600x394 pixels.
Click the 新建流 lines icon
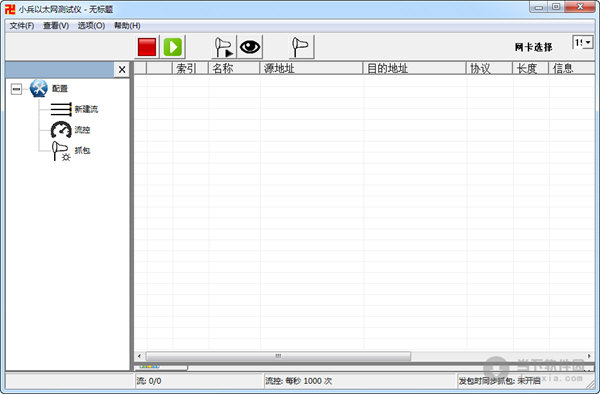click(61, 109)
